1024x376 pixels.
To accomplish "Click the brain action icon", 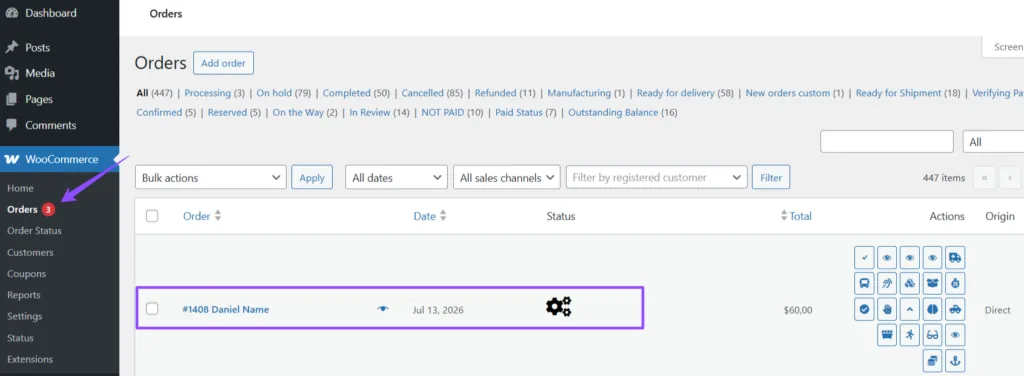I will click(x=933, y=309).
